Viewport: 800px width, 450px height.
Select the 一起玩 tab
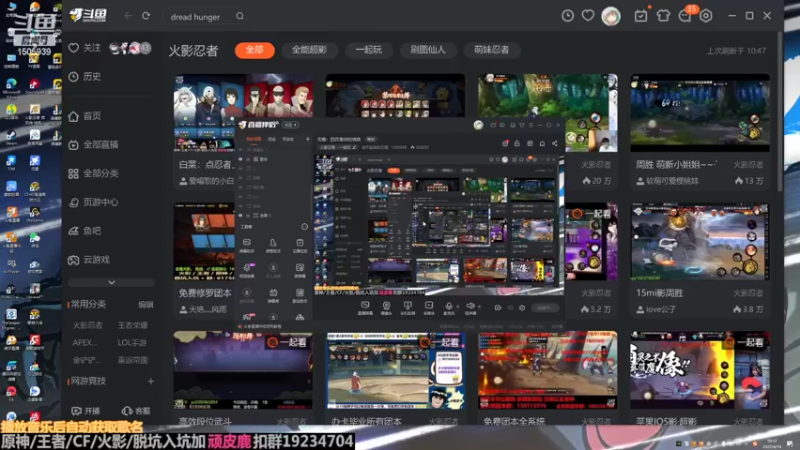pyautogui.click(x=368, y=50)
